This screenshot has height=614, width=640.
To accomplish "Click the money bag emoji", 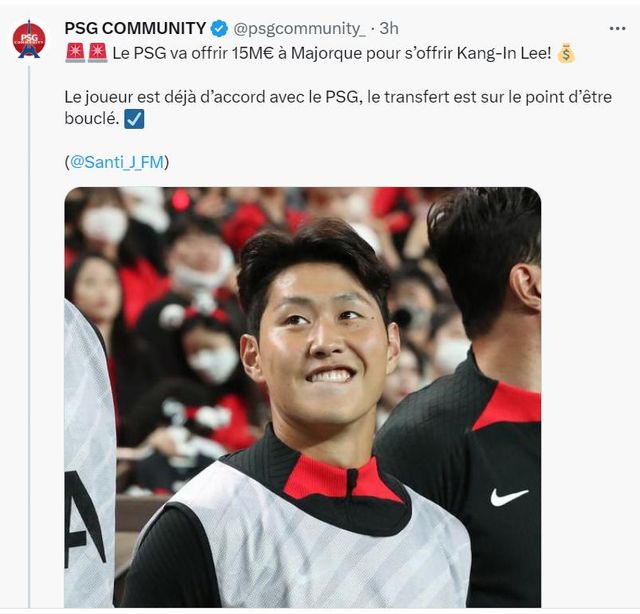I will [566, 53].
